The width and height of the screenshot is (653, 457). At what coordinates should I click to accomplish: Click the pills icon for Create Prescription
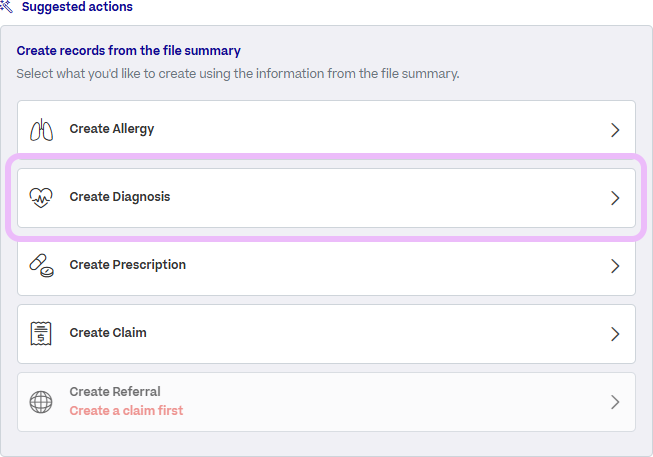(x=41, y=265)
